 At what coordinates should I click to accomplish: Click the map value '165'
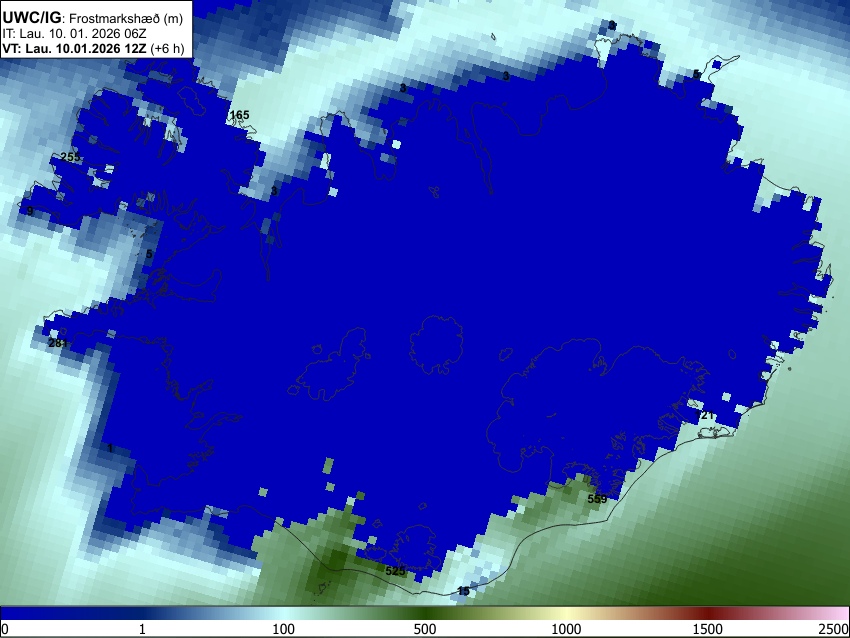click(x=240, y=115)
